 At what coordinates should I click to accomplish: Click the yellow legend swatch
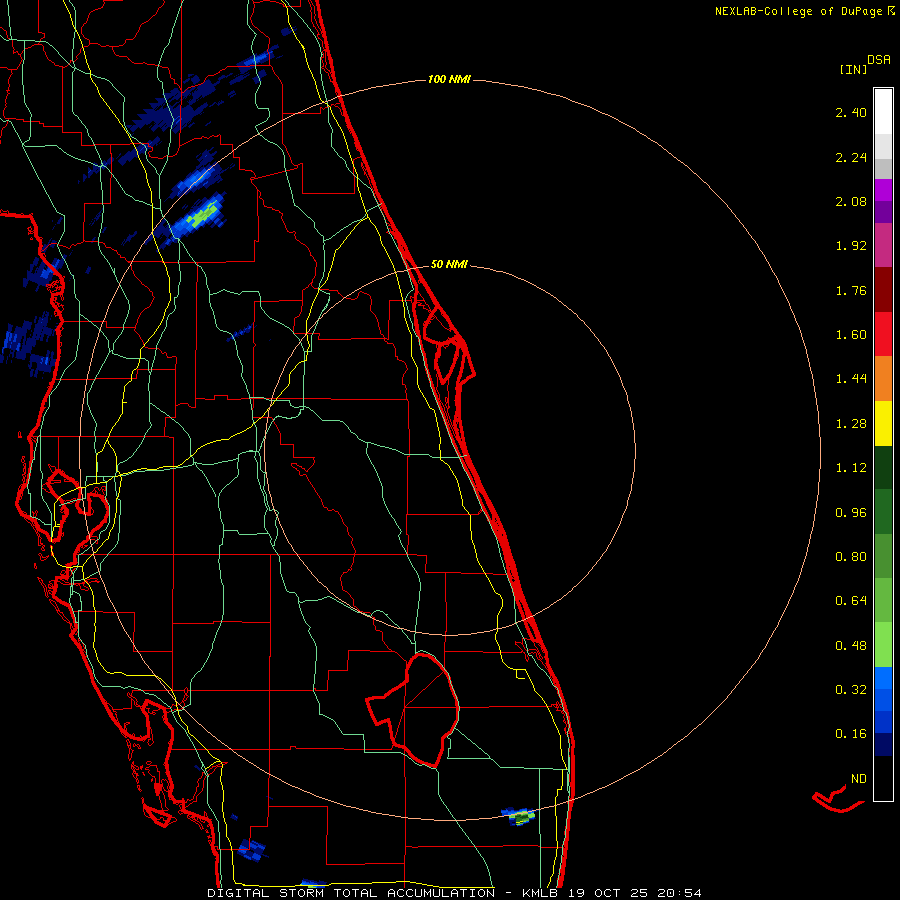point(883,423)
